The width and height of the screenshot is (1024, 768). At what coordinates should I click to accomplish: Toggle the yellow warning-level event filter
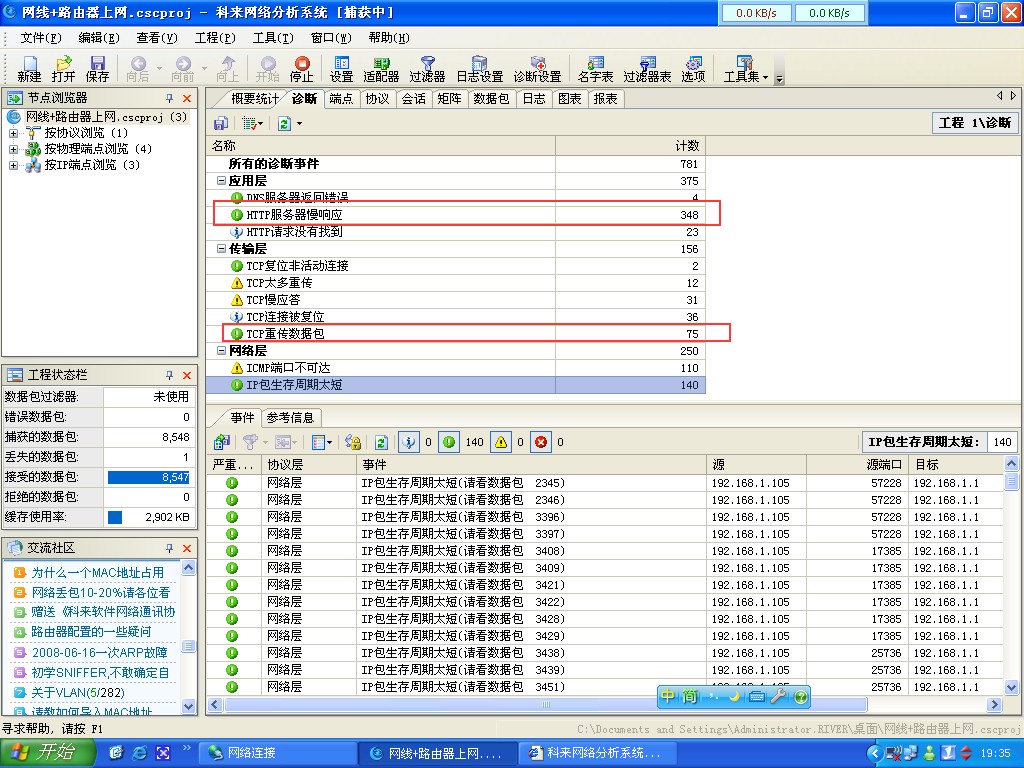501,442
